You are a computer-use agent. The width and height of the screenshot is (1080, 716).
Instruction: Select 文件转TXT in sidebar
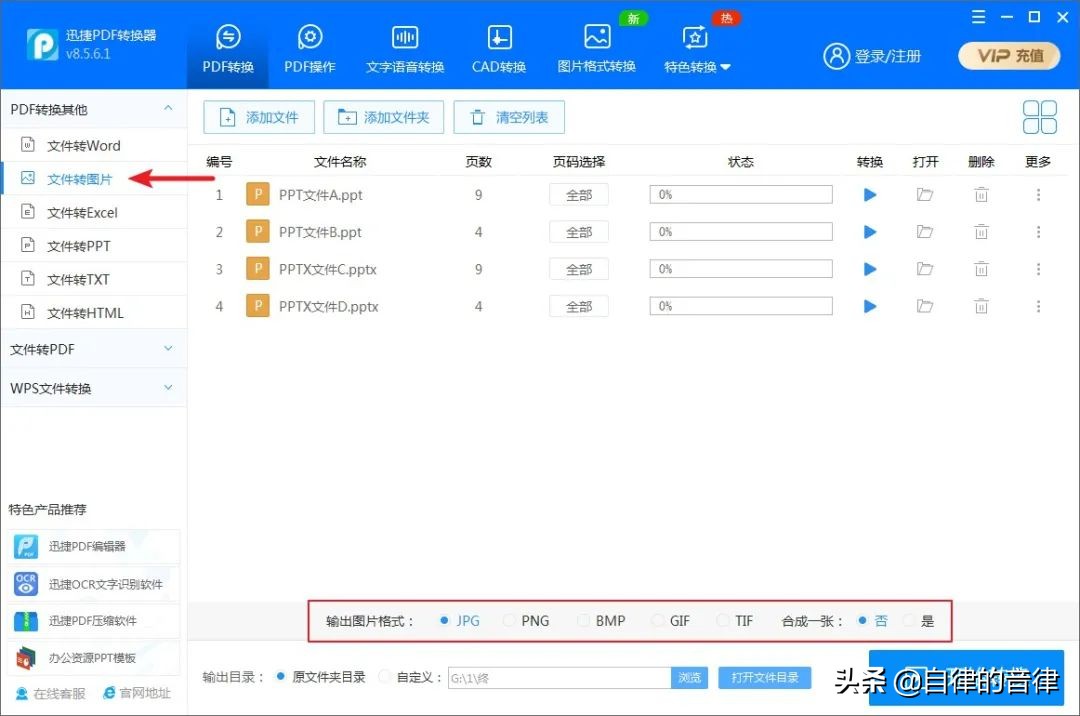tap(94, 280)
